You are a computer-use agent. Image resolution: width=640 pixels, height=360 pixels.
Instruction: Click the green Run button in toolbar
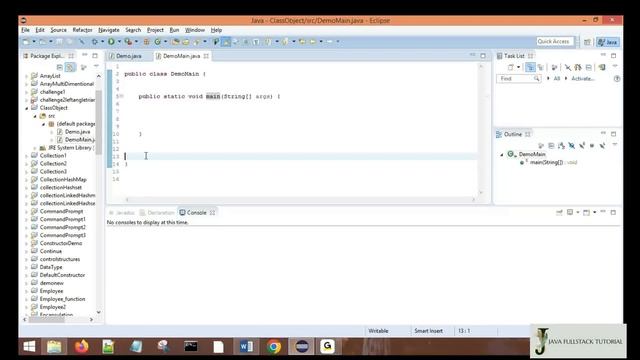point(111,42)
